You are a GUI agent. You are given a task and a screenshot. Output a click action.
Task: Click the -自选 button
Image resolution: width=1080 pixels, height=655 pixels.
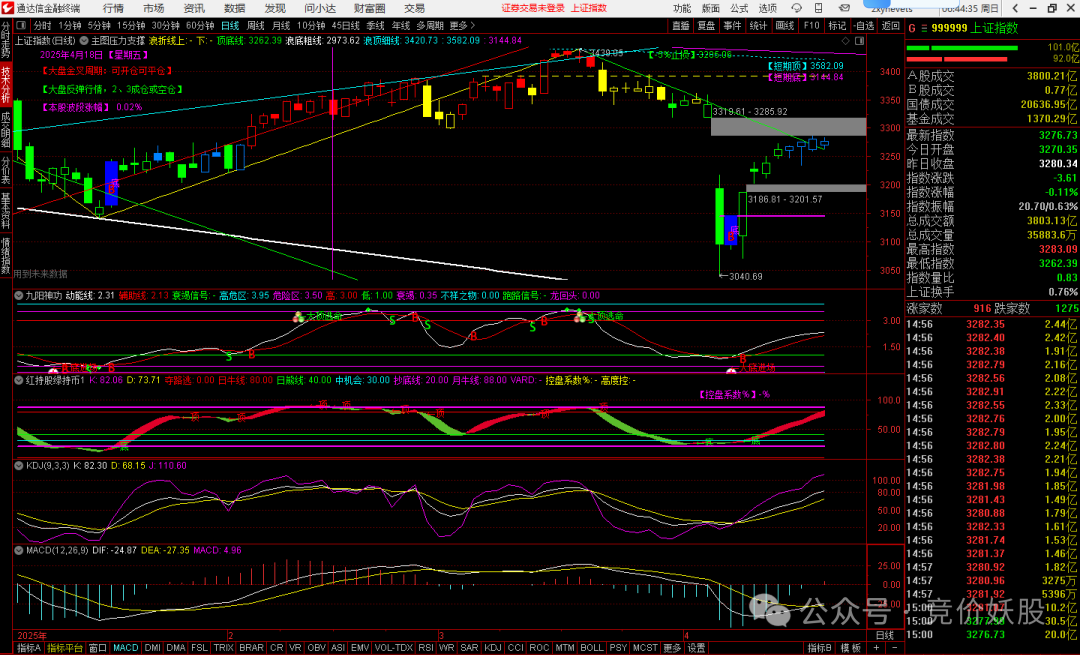tap(864, 25)
